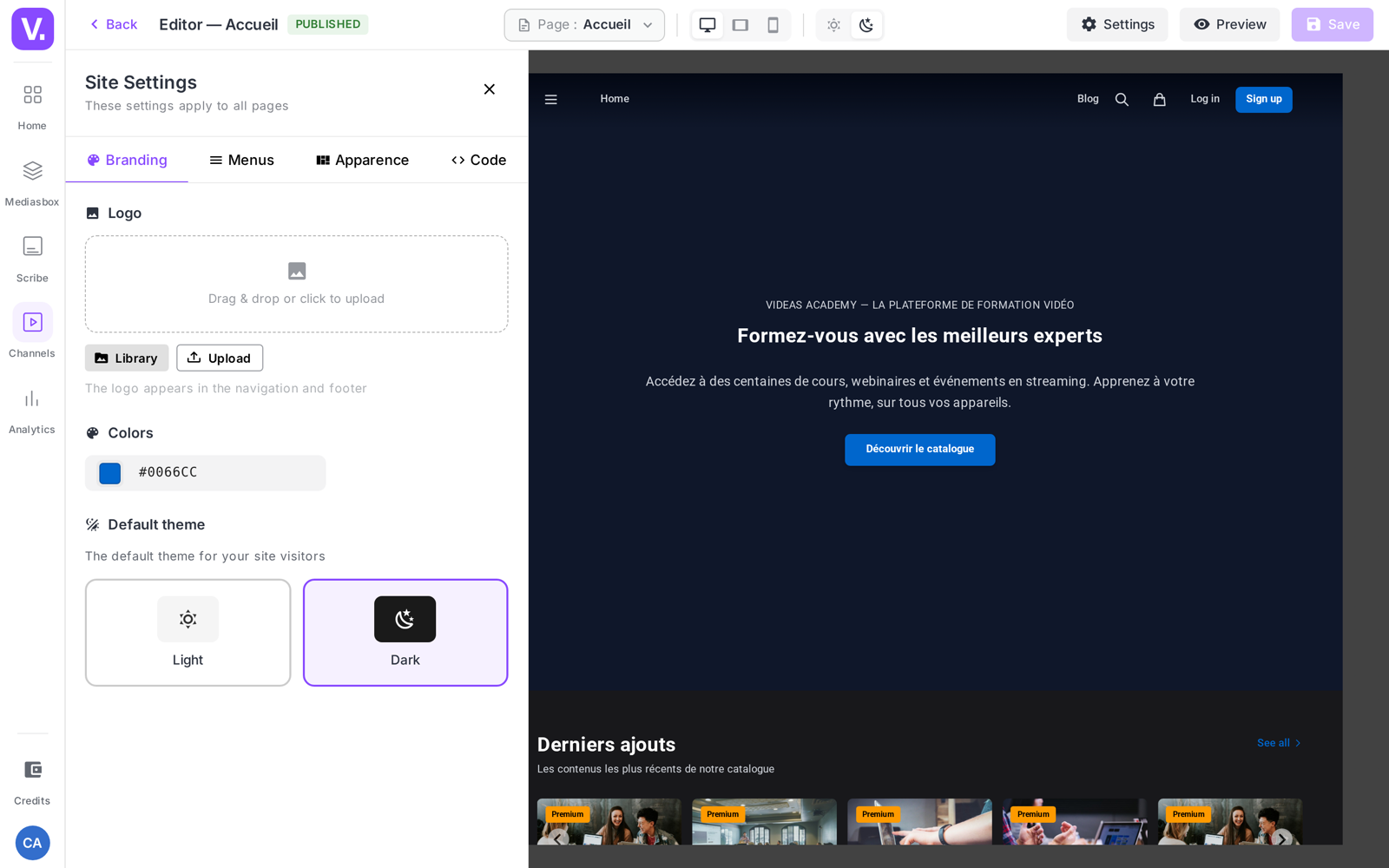Click Log in within the preview header
This screenshot has width=1389, height=868.
point(1205,99)
